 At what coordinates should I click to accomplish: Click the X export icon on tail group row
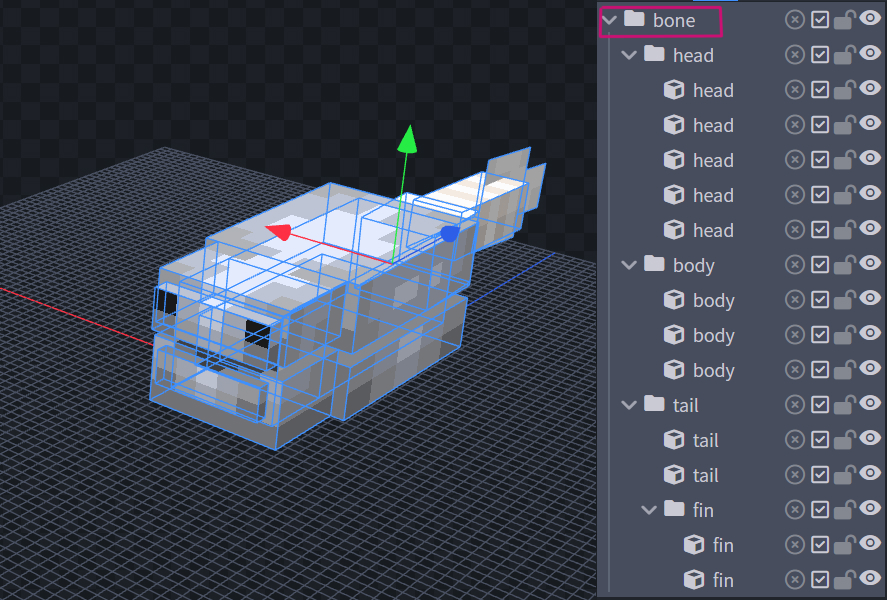coord(795,405)
